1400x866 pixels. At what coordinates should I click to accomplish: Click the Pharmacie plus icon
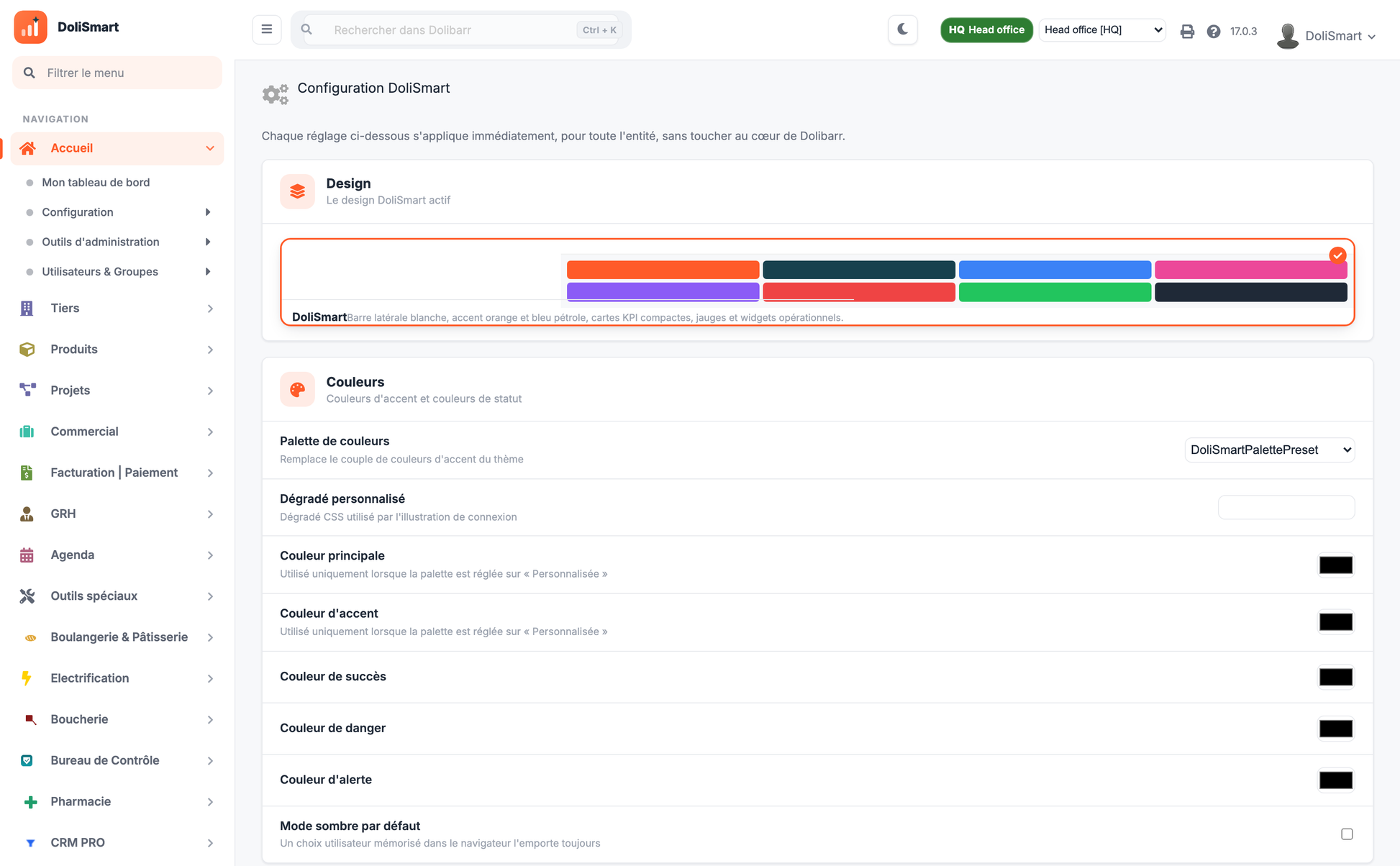(30, 801)
